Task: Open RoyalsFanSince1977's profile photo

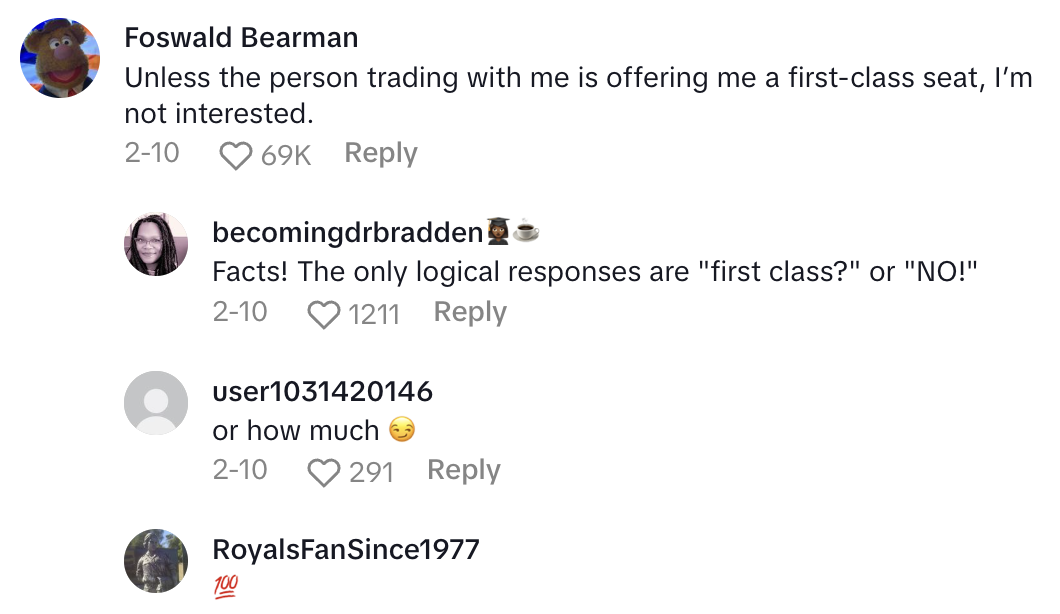Action: 156,560
